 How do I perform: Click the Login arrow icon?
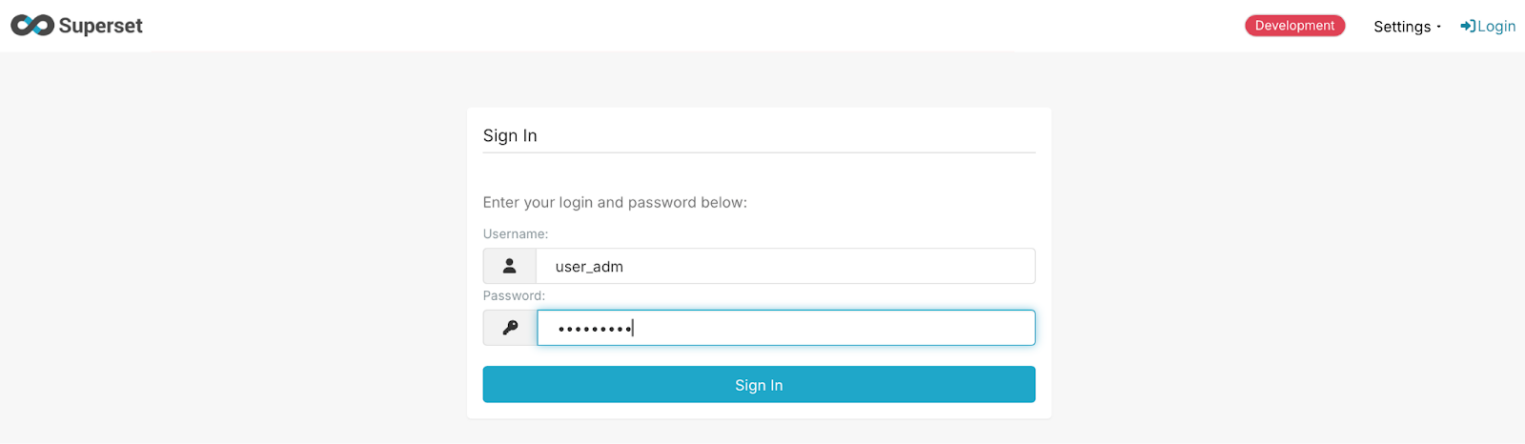[1467, 26]
